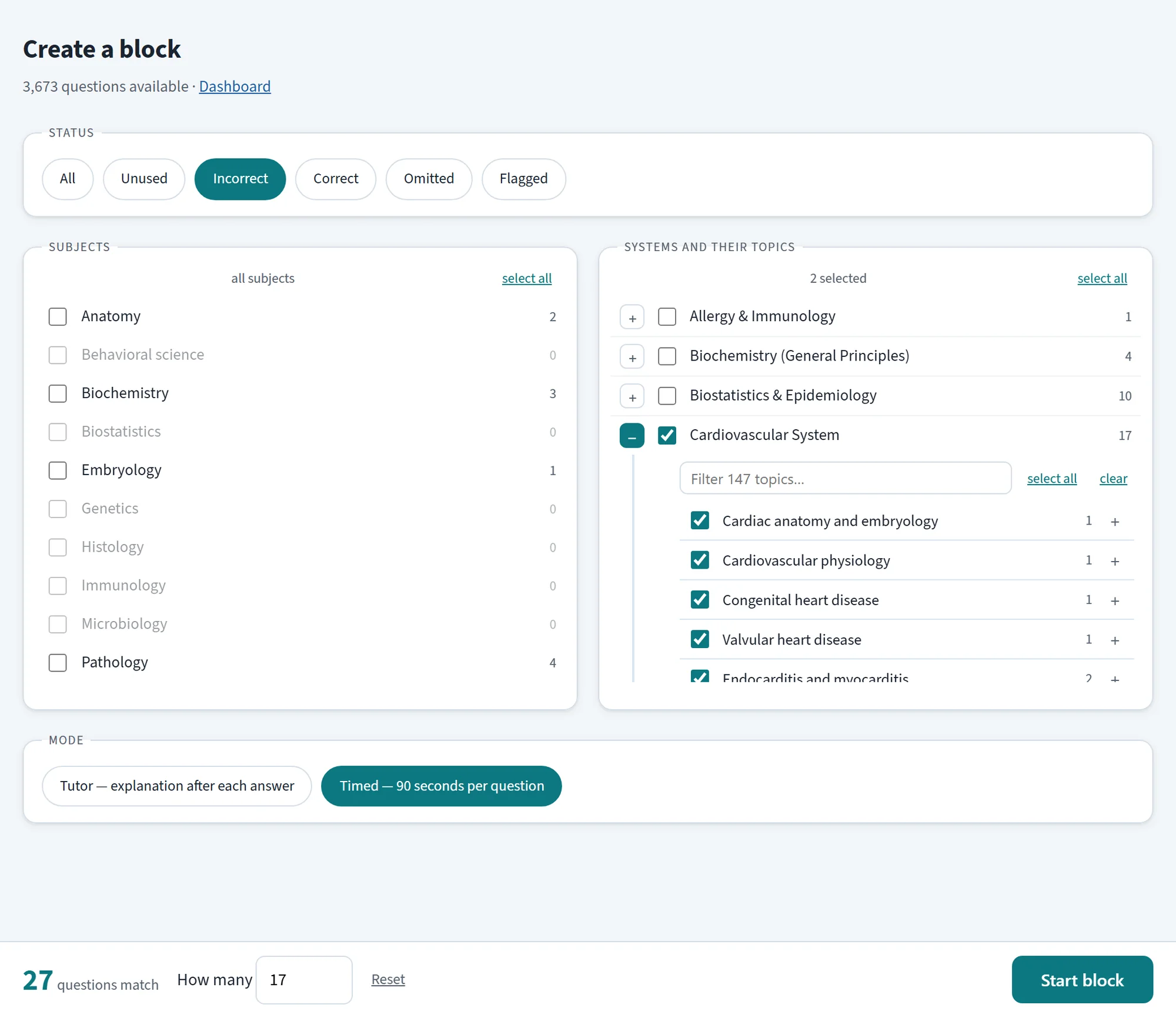Select the Omitted status filter
1176x1018 pixels.
(x=429, y=179)
